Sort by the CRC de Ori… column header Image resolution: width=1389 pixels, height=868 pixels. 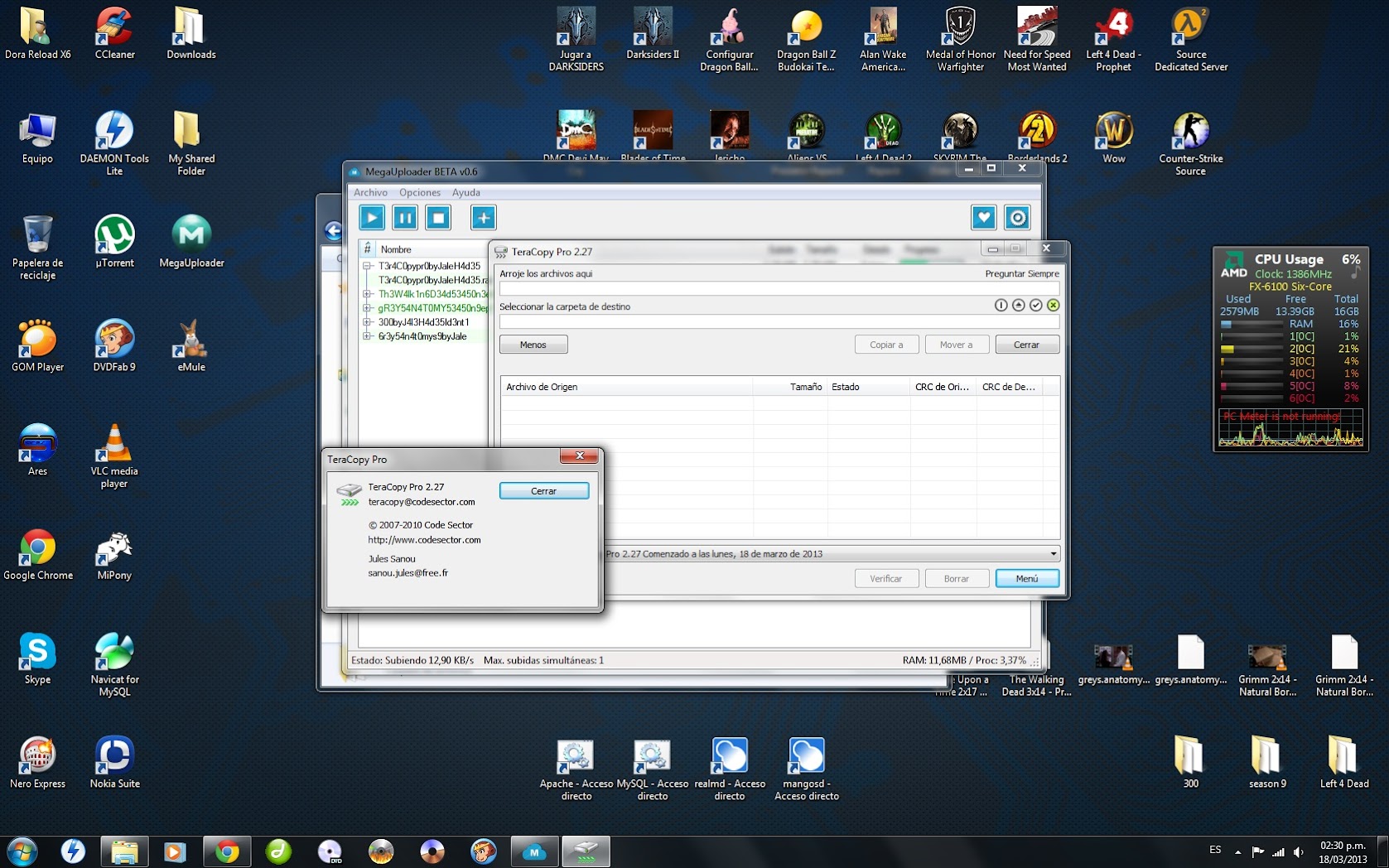[943, 387]
